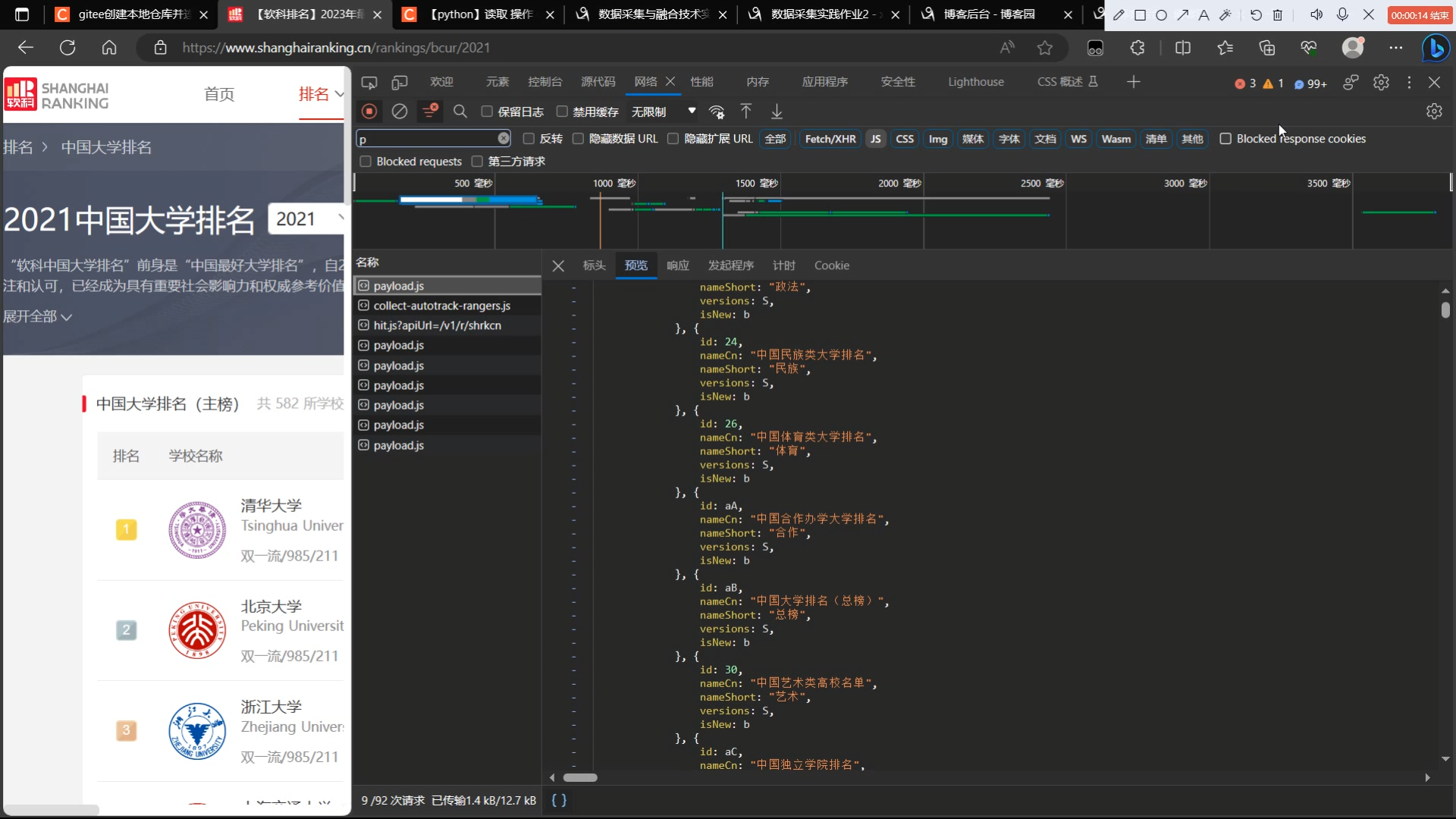The width and height of the screenshot is (1456, 819).
Task: Select the Fetch/XHR filter button
Action: pyautogui.click(x=830, y=139)
